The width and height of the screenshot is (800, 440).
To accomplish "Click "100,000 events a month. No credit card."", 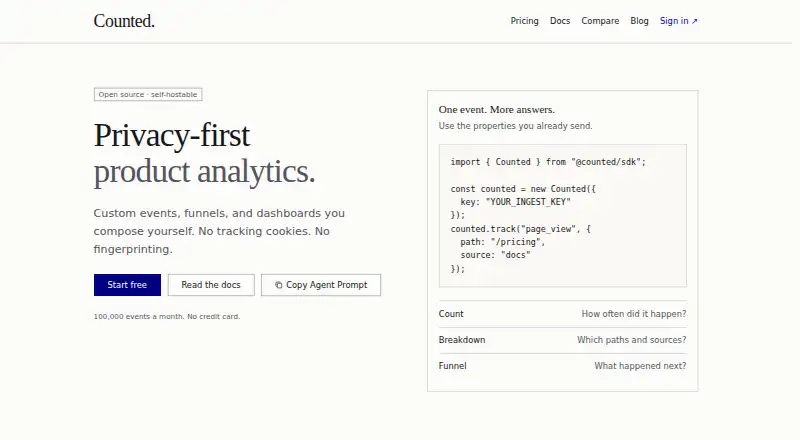I will coord(167,316).
